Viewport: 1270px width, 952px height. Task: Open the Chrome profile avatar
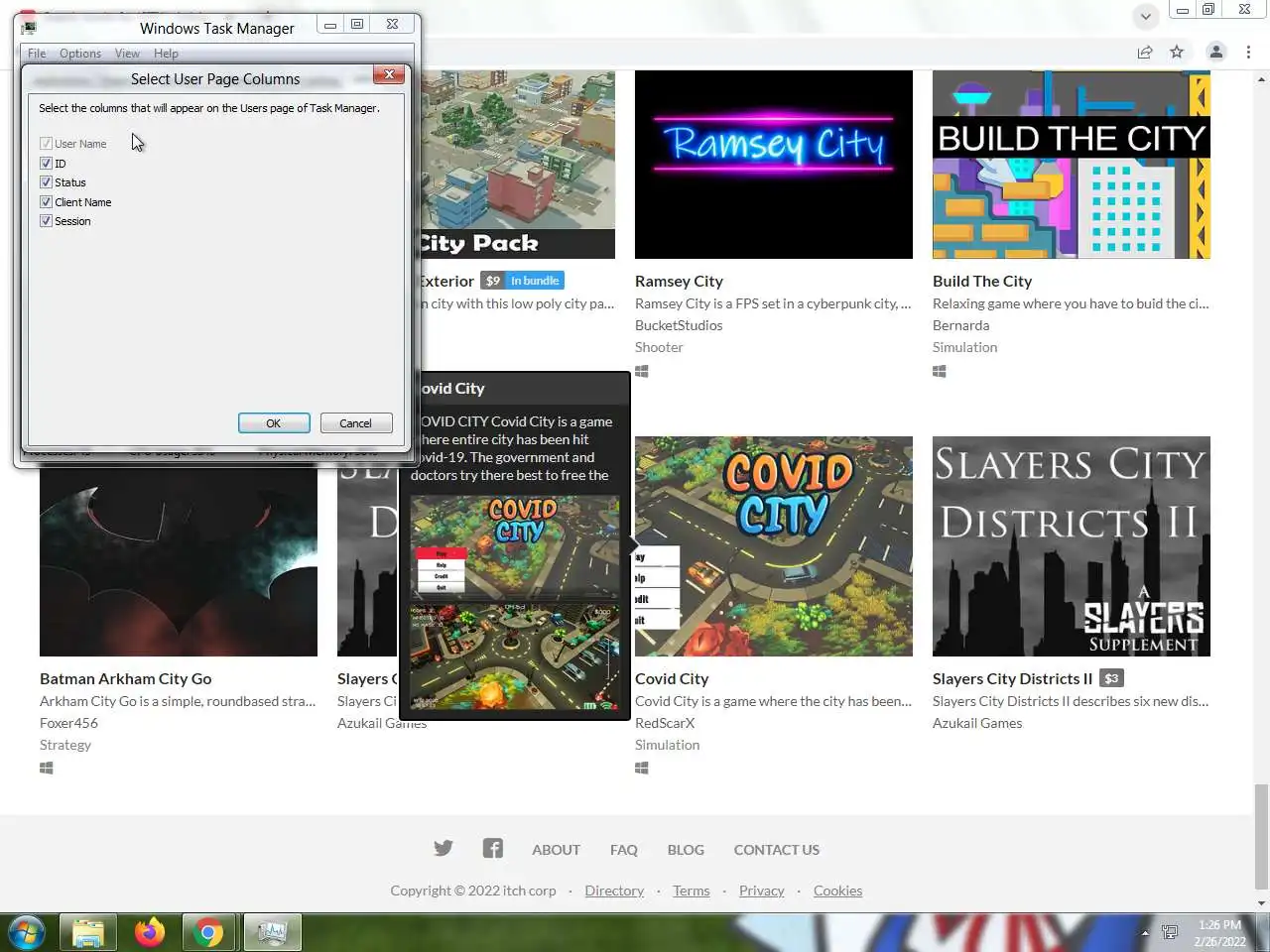(1215, 52)
